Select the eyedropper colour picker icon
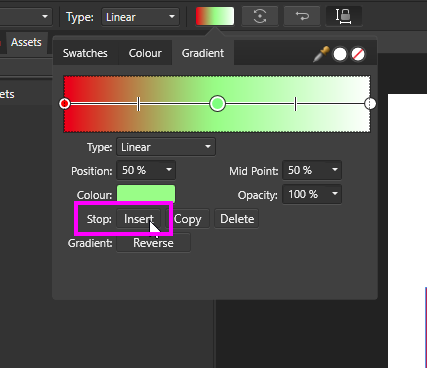 (x=321, y=54)
